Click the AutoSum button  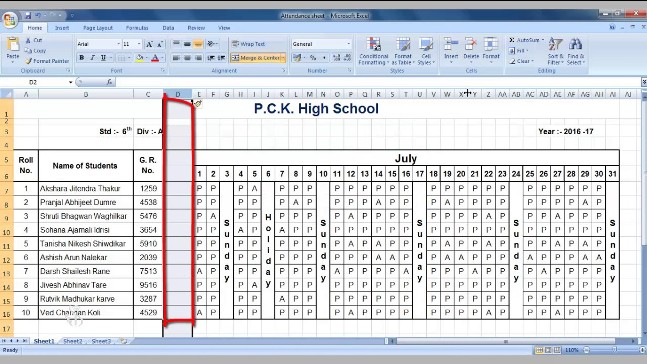pyautogui.click(x=526, y=40)
